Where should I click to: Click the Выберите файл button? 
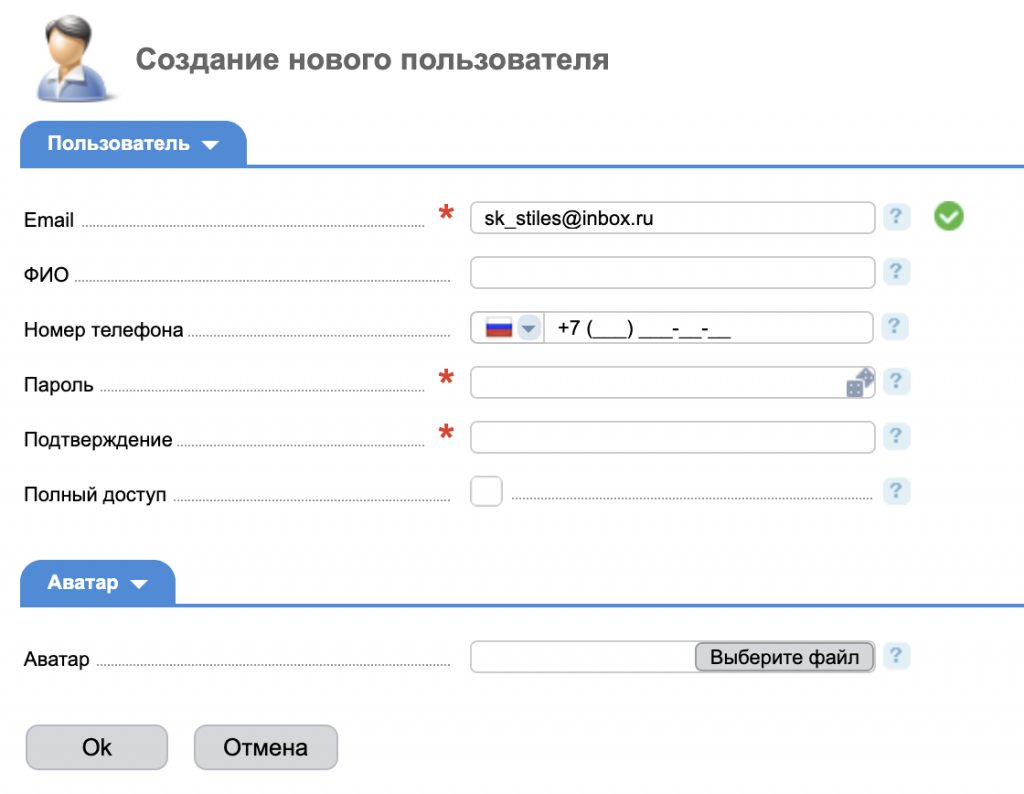pyautogui.click(x=784, y=657)
